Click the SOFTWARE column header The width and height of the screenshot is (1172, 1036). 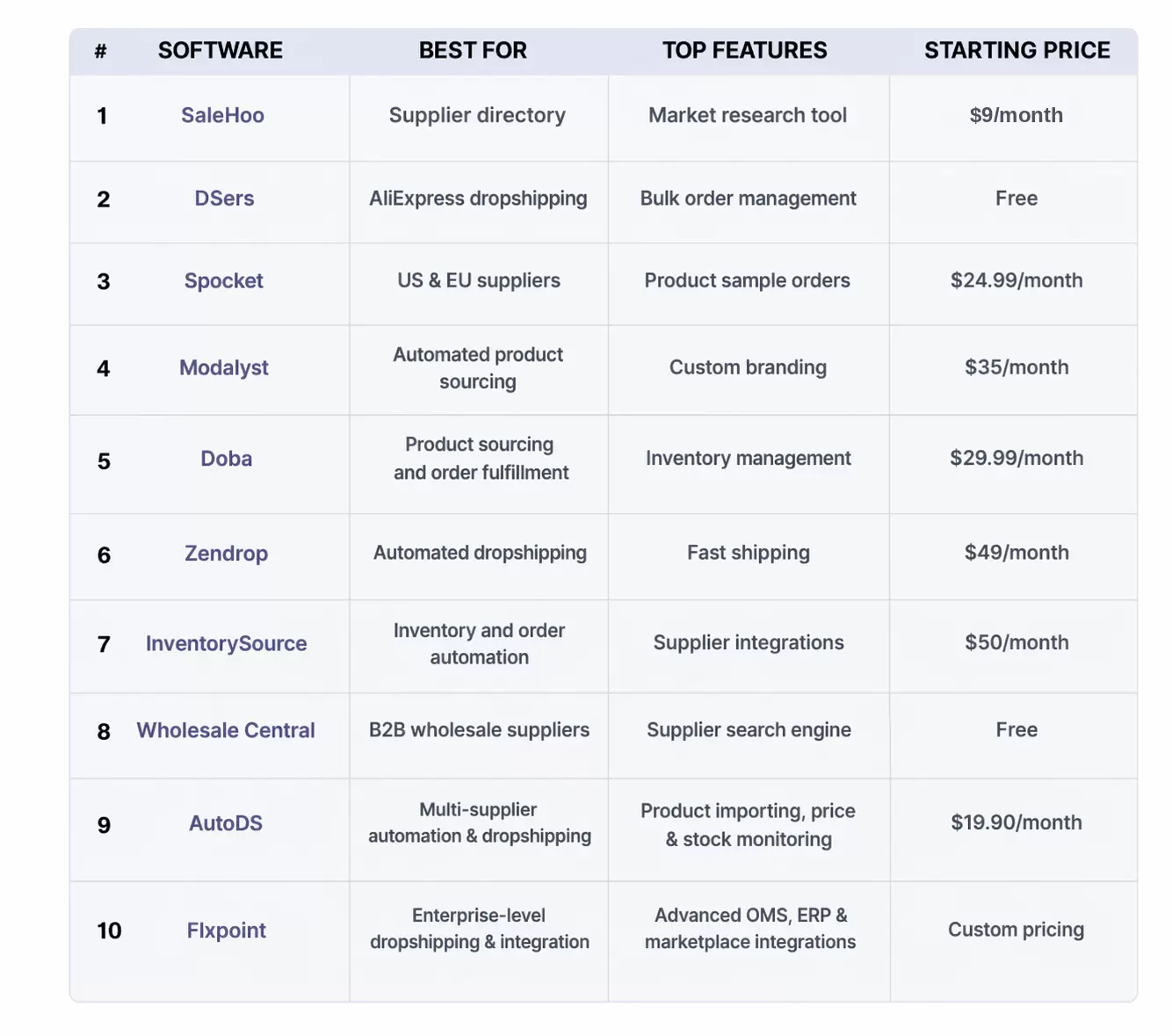pos(220,51)
